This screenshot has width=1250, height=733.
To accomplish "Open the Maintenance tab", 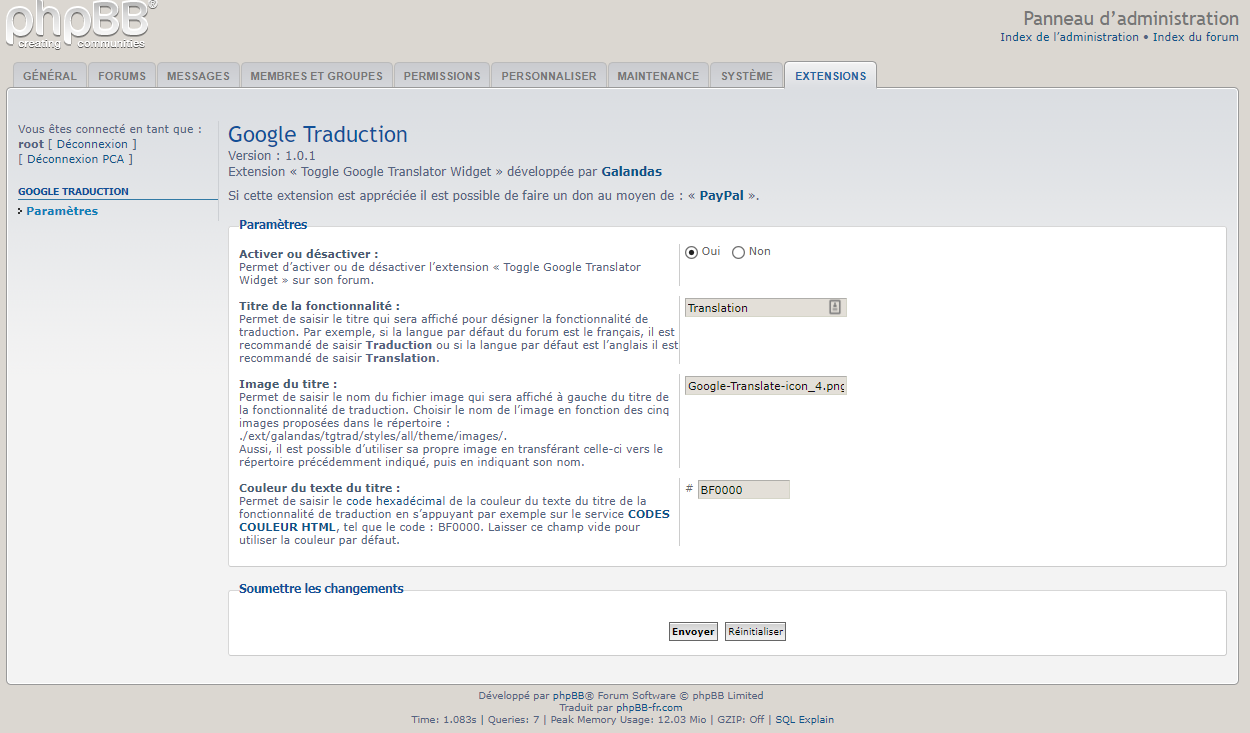I will pyautogui.click(x=658, y=76).
